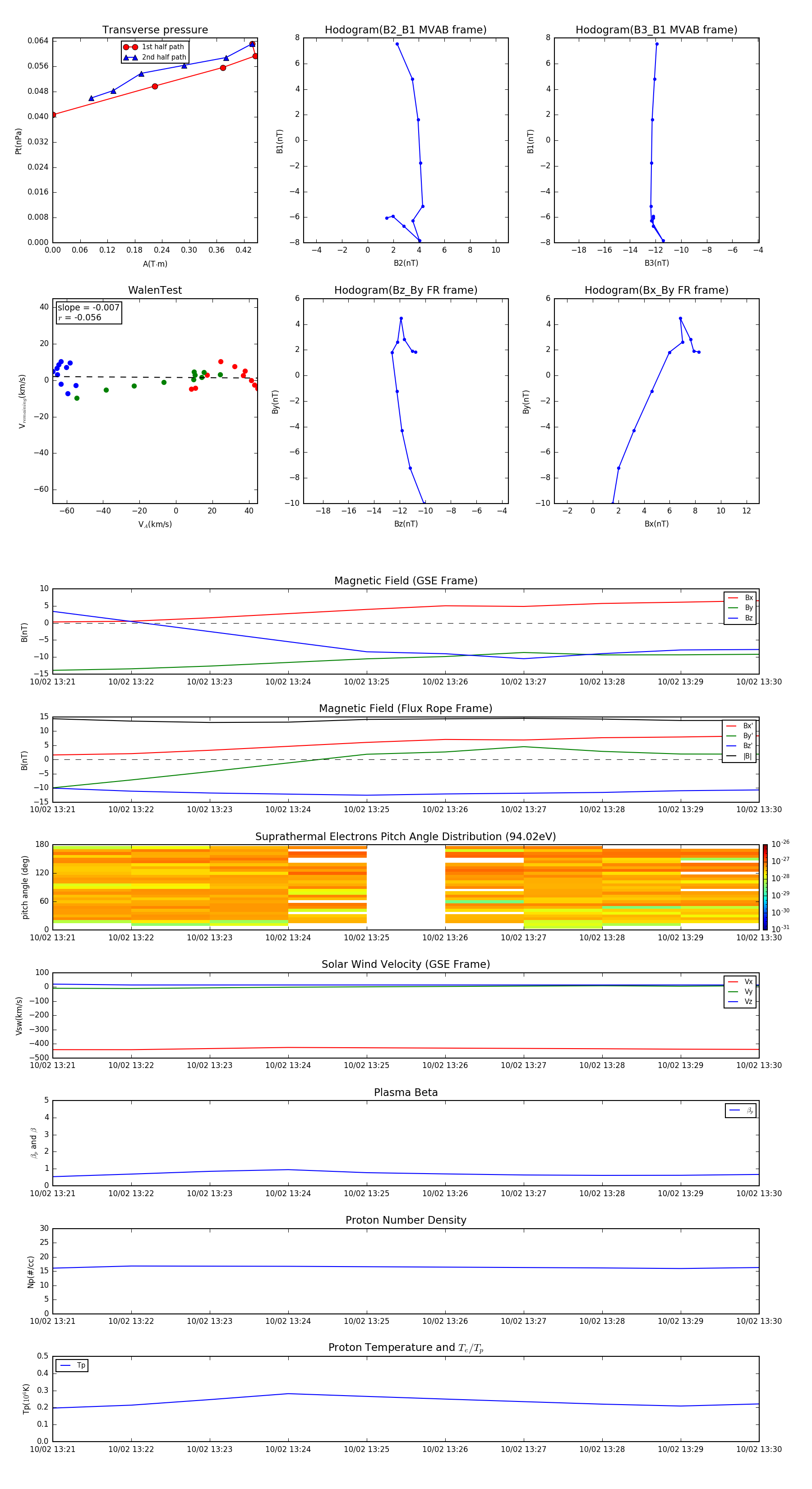Image resolution: width=812 pixels, height=1489 pixels.
Task: Click the top point of the B2_B1 hodogram
Action: coord(397,44)
